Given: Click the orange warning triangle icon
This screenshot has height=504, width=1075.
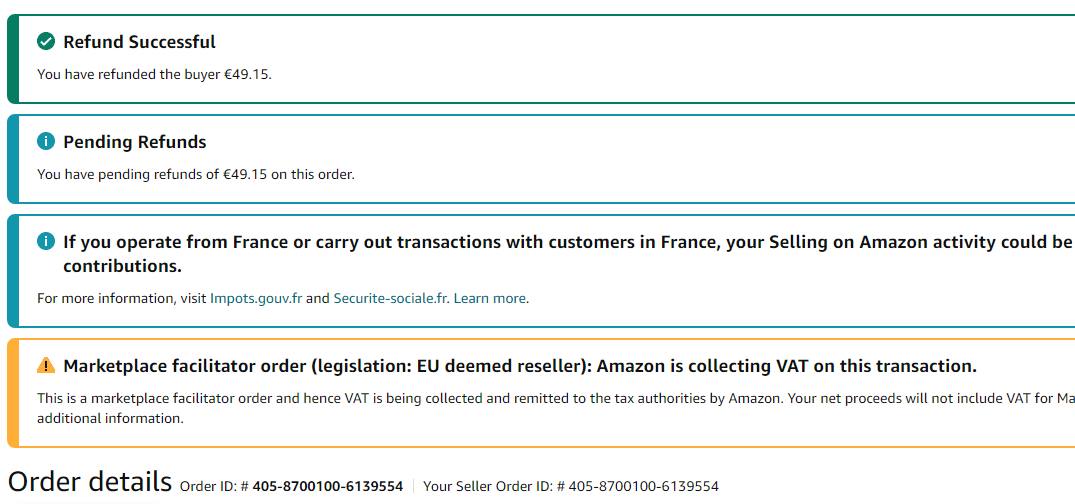Looking at the screenshot, I should (45, 366).
